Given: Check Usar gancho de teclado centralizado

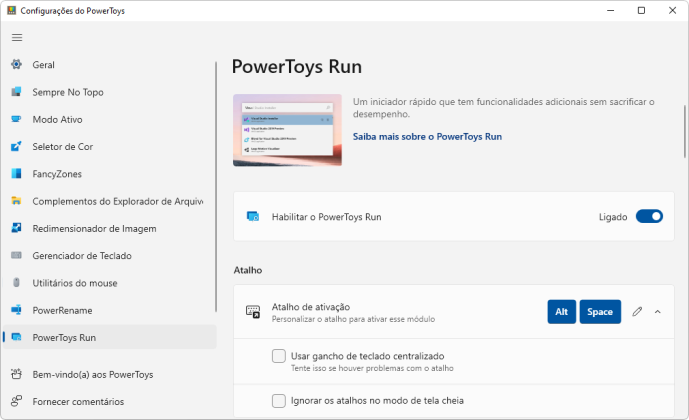Looking at the screenshot, I should click(279, 356).
